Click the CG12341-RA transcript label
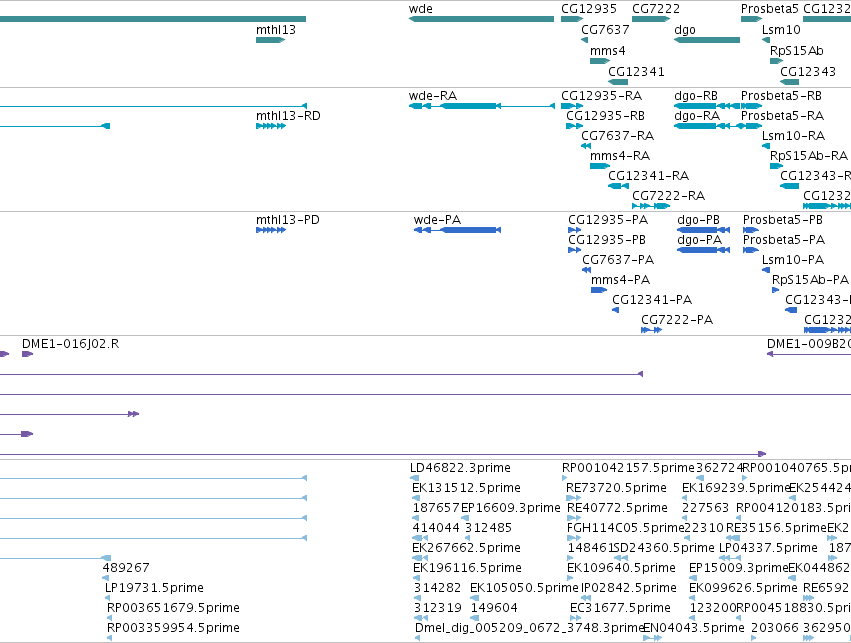The image size is (851, 643). pos(649,176)
